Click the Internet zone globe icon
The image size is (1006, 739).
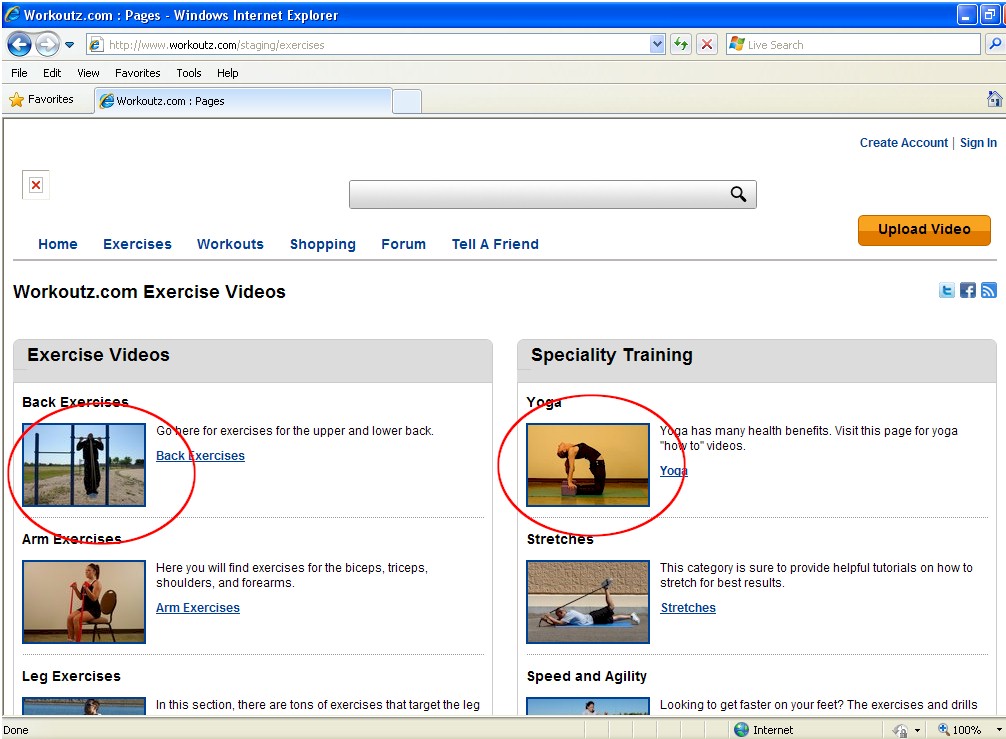click(x=742, y=729)
